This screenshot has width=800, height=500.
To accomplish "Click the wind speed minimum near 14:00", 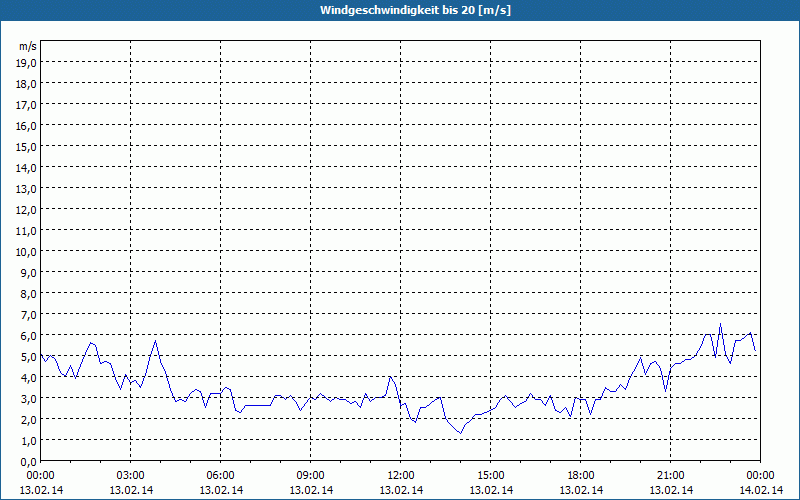I will pyautogui.click(x=460, y=433).
